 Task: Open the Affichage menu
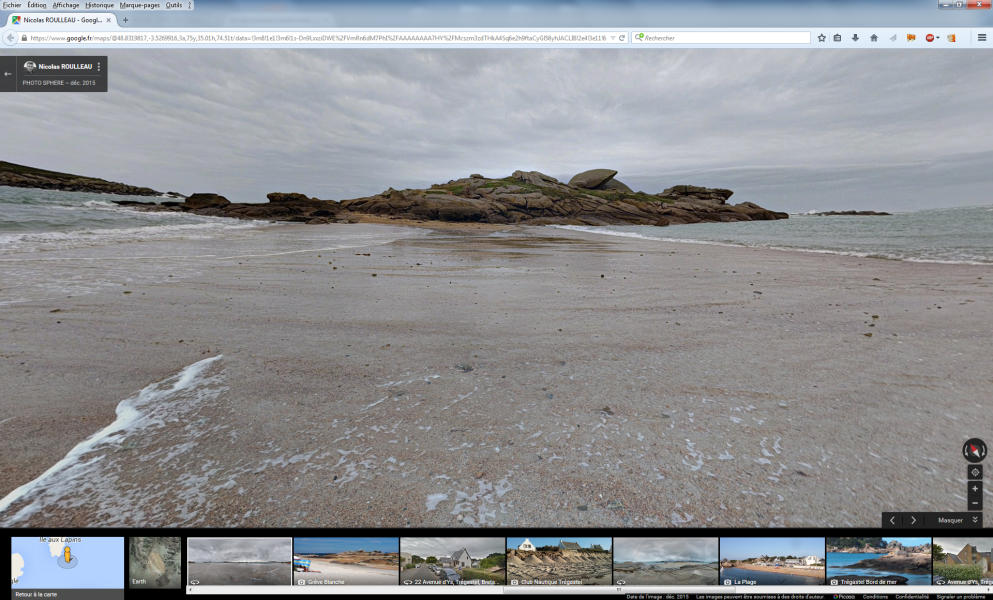point(66,5)
